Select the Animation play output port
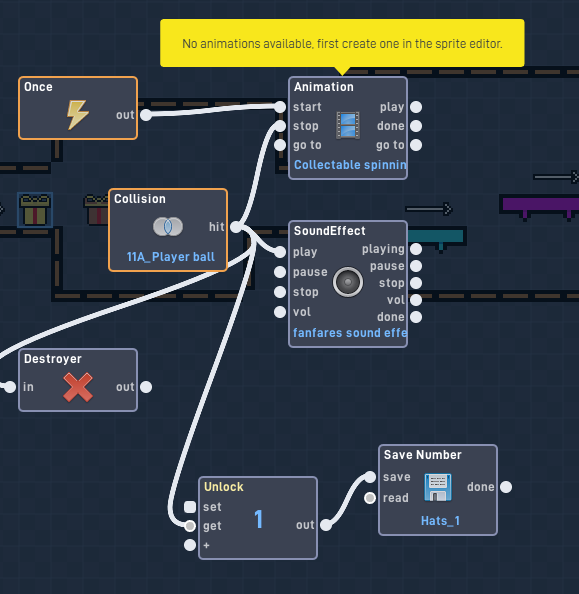This screenshot has height=594, width=579. pyautogui.click(x=416, y=107)
